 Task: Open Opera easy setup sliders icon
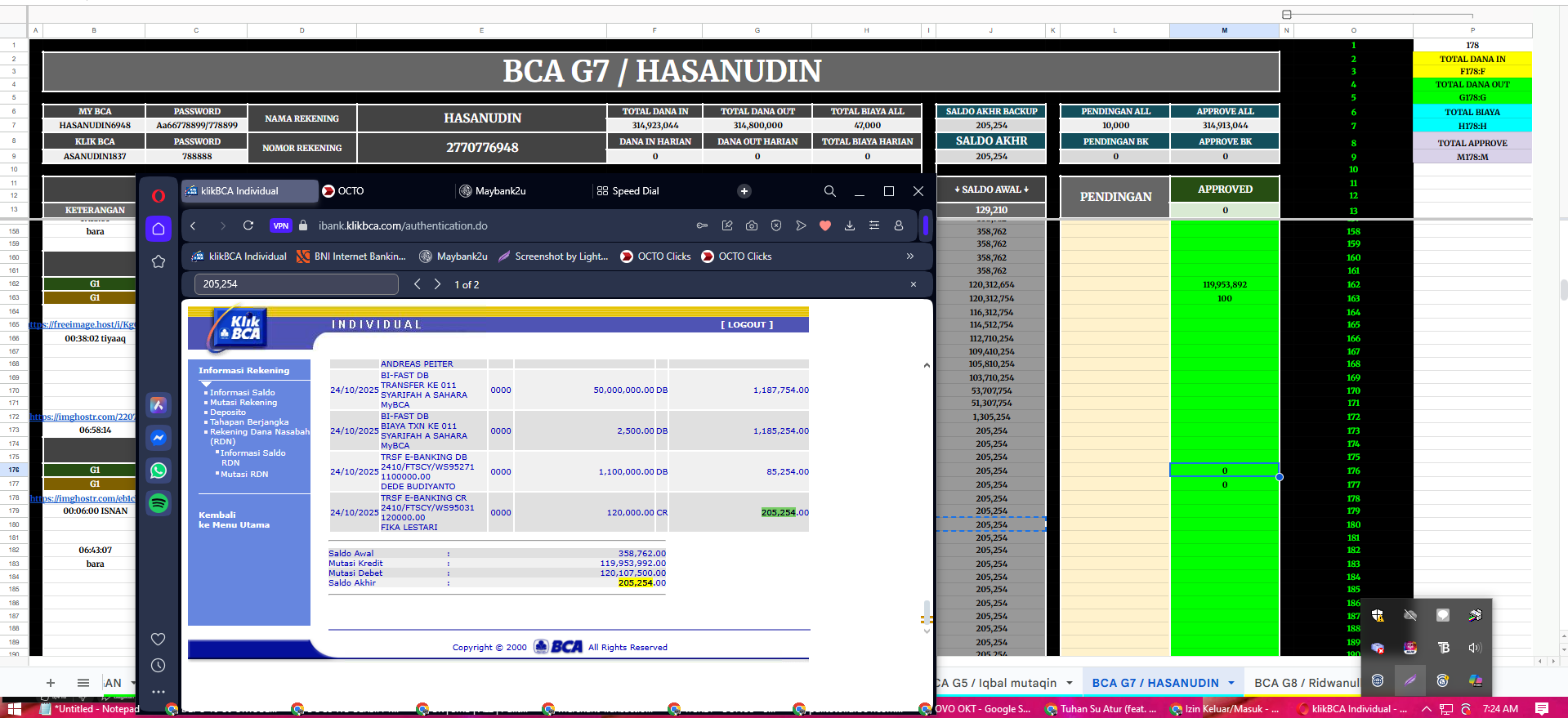(874, 225)
